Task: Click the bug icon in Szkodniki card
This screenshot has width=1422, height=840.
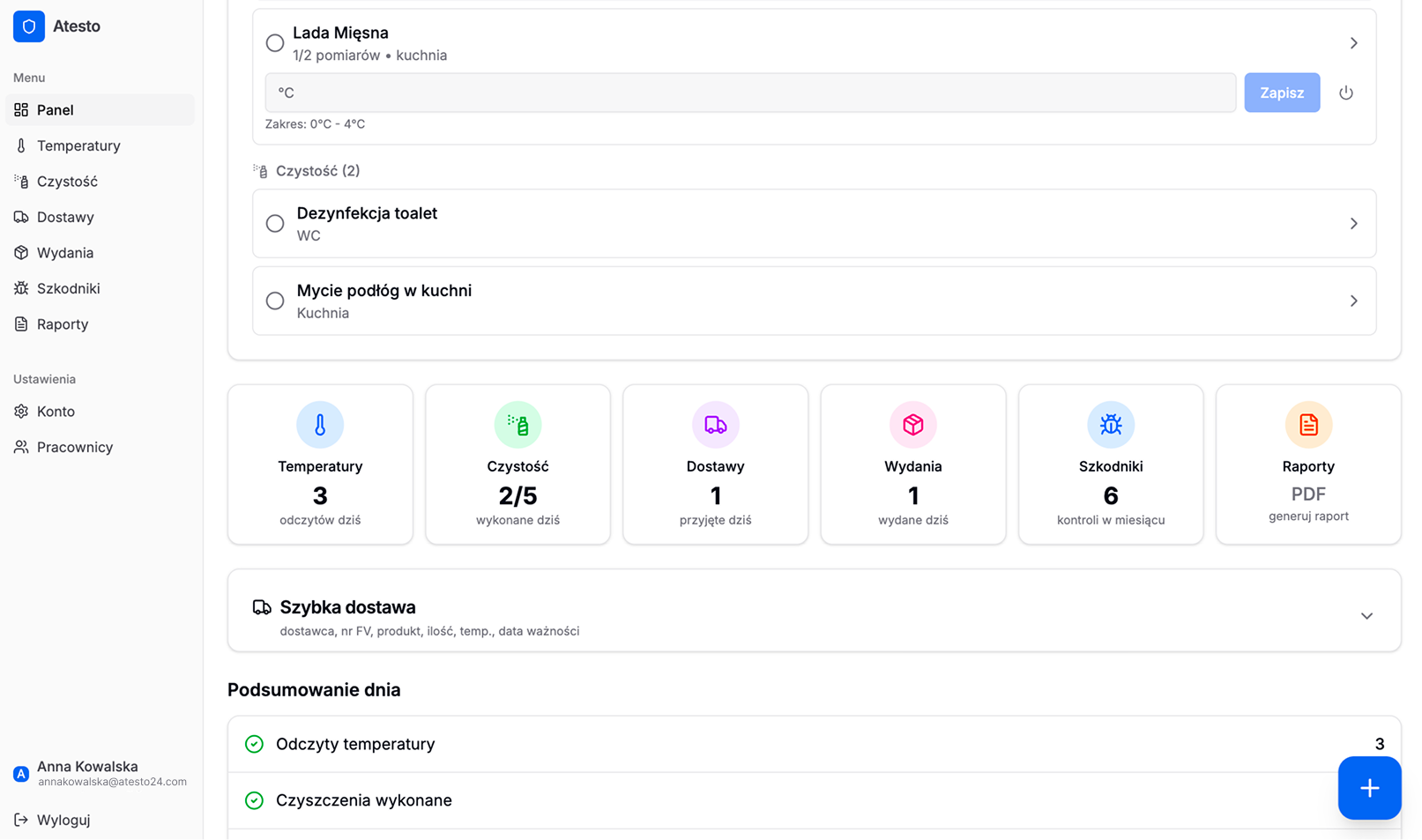Action: (x=1110, y=425)
